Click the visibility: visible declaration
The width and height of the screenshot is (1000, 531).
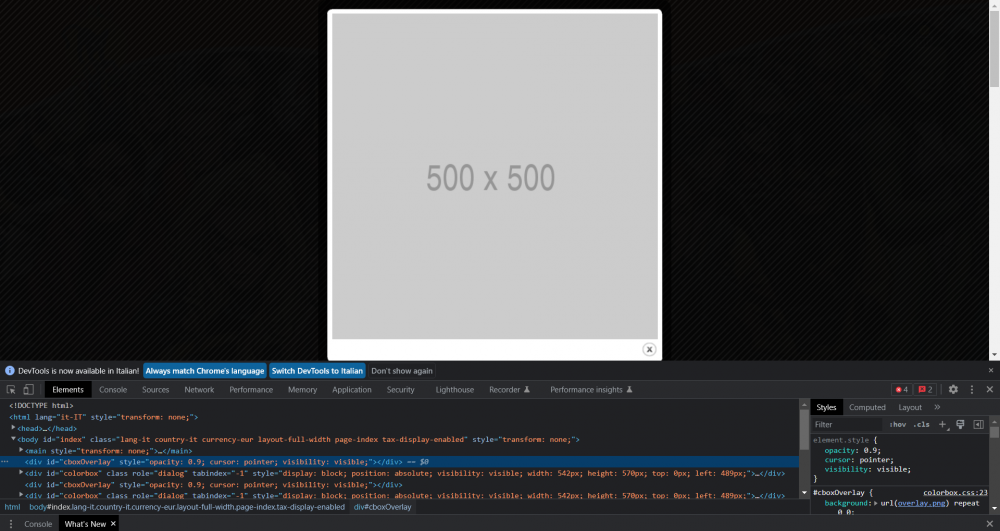point(867,469)
